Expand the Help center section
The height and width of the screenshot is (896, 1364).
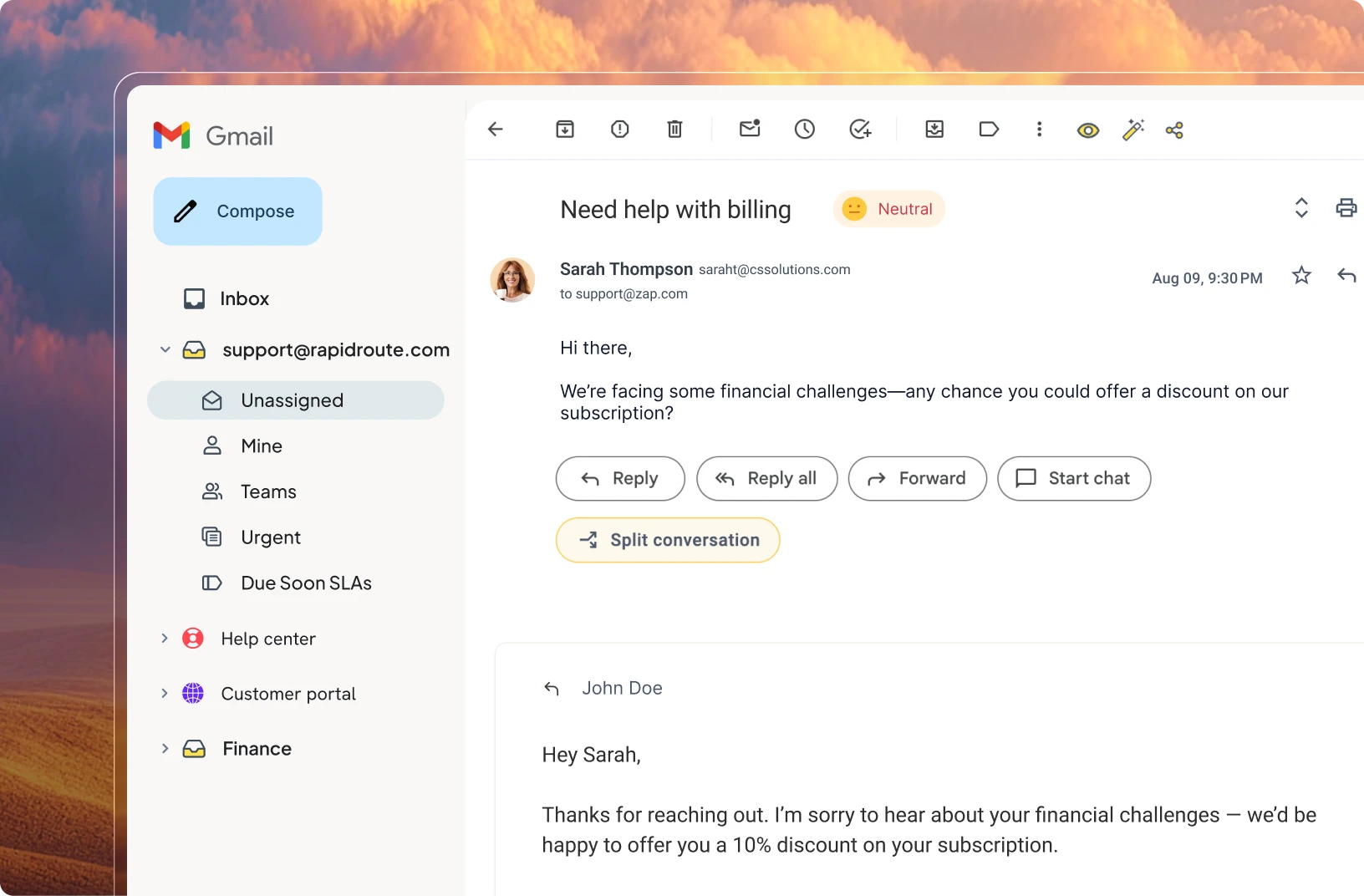(x=165, y=639)
